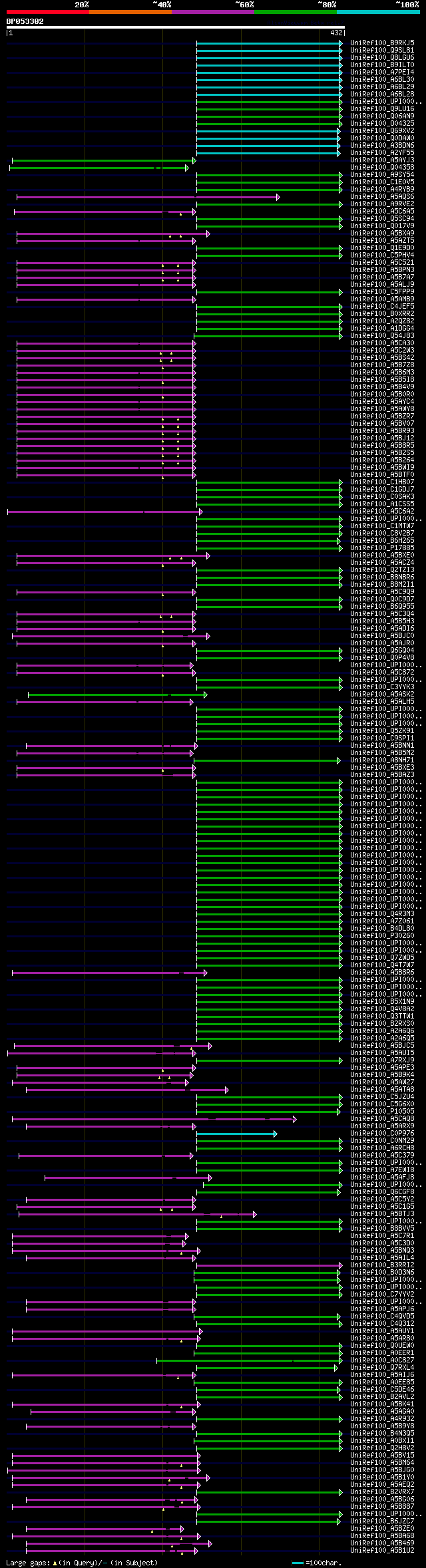Open the UniRef100_B9RKJ5 hit
The height and width of the screenshot is (1568, 426).
[x=382, y=43]
